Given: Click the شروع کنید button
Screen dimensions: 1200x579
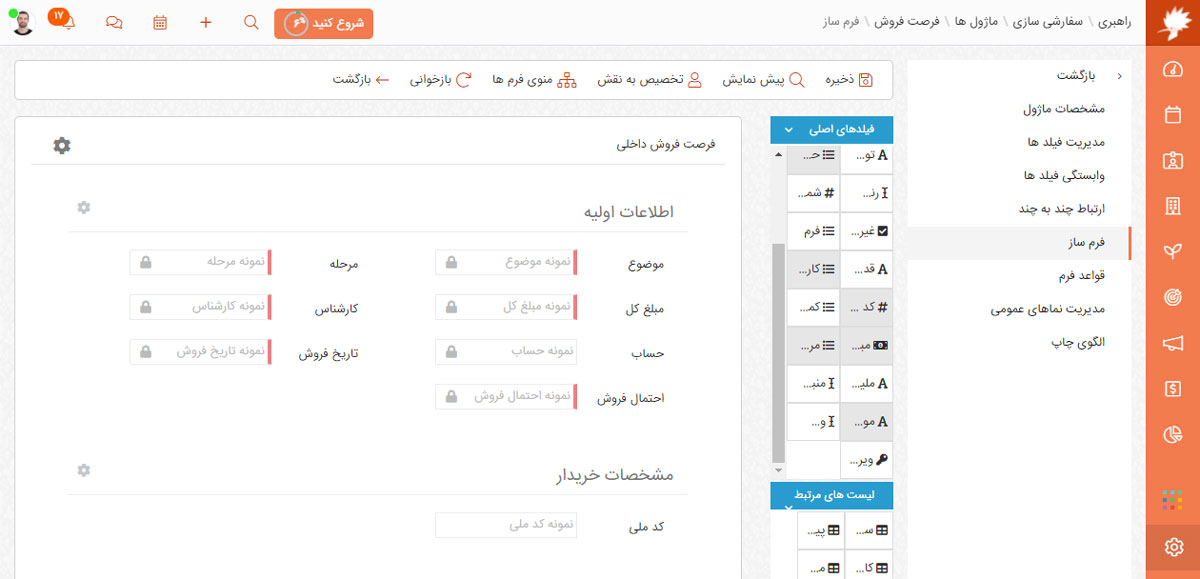Looking at the screenshot, I should 323,23.
